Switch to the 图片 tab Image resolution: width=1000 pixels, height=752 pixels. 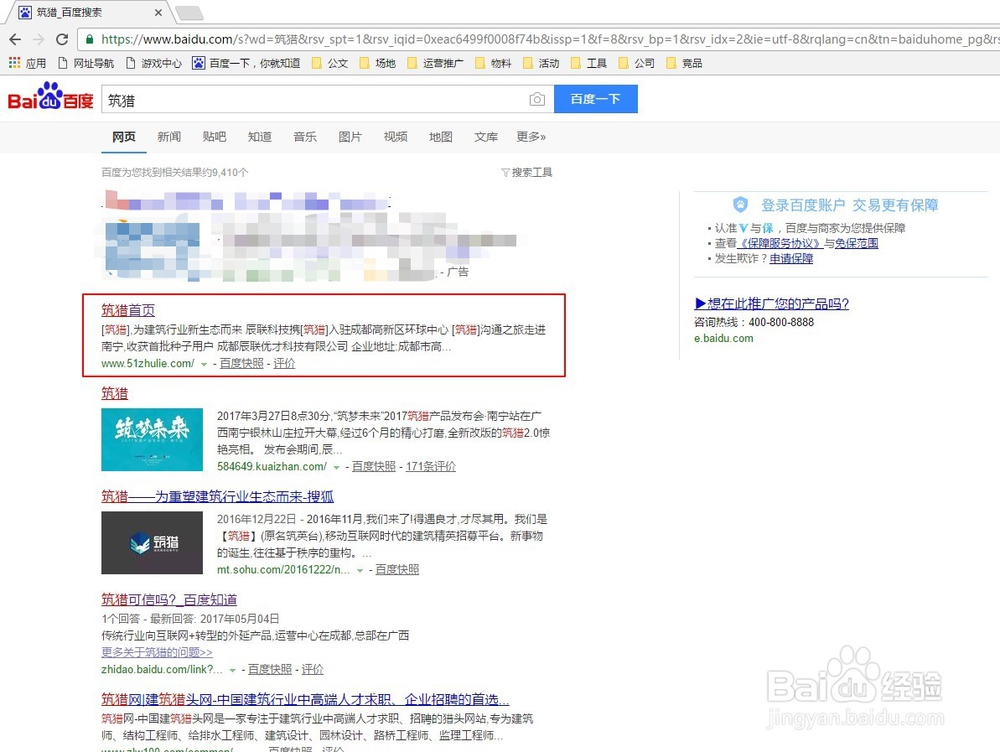click(350, 136)
